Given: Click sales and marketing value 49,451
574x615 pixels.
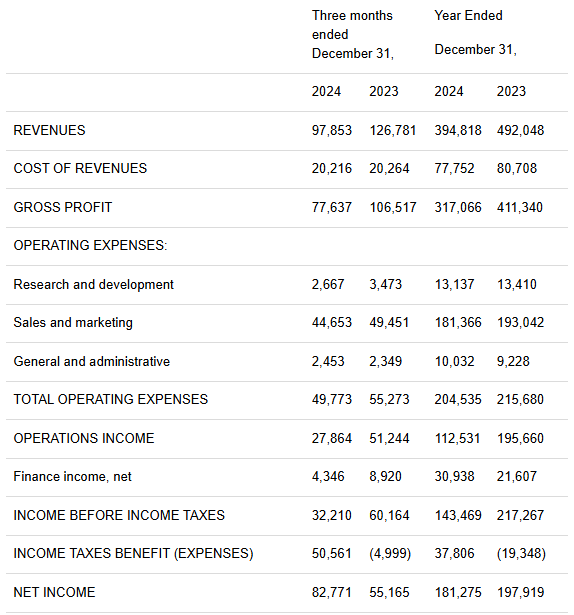Looking at the screenshot, I should 389,322.
